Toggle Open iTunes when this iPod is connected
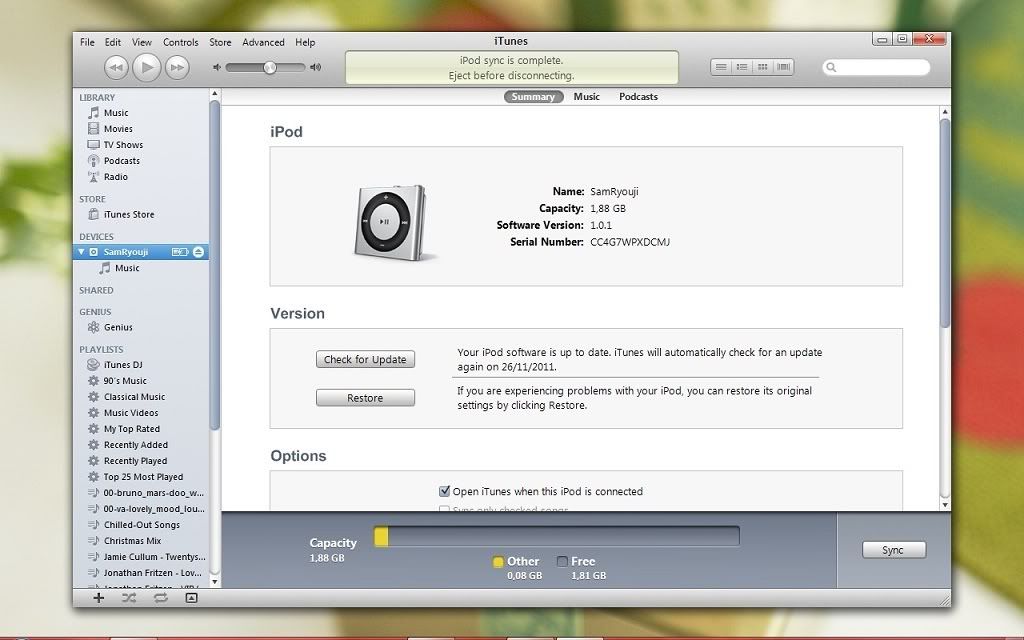Image resolution: width=1024 pixels, height=640 pixels. pyautogui.click(x=445, y=491)
